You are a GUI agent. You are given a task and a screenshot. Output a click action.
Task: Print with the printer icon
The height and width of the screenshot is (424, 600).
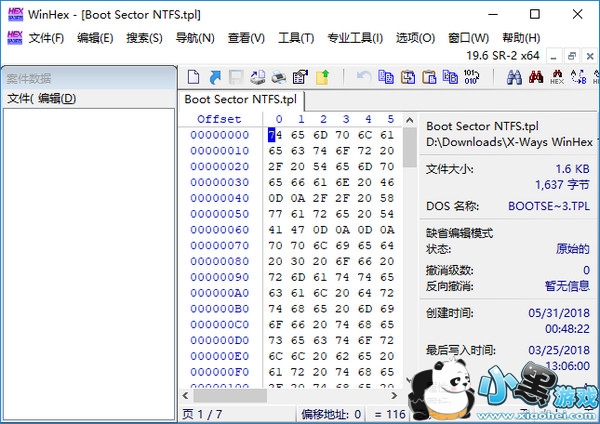click(x=279, y=77)
